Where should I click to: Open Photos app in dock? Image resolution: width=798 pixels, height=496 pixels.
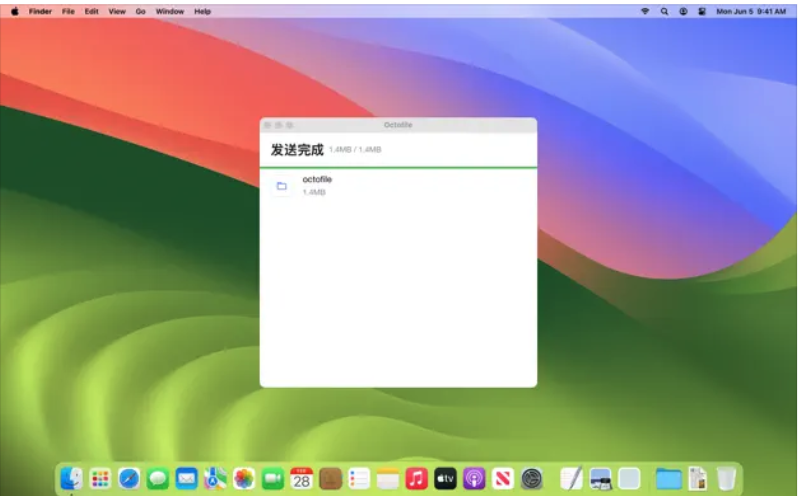(244, 478)
